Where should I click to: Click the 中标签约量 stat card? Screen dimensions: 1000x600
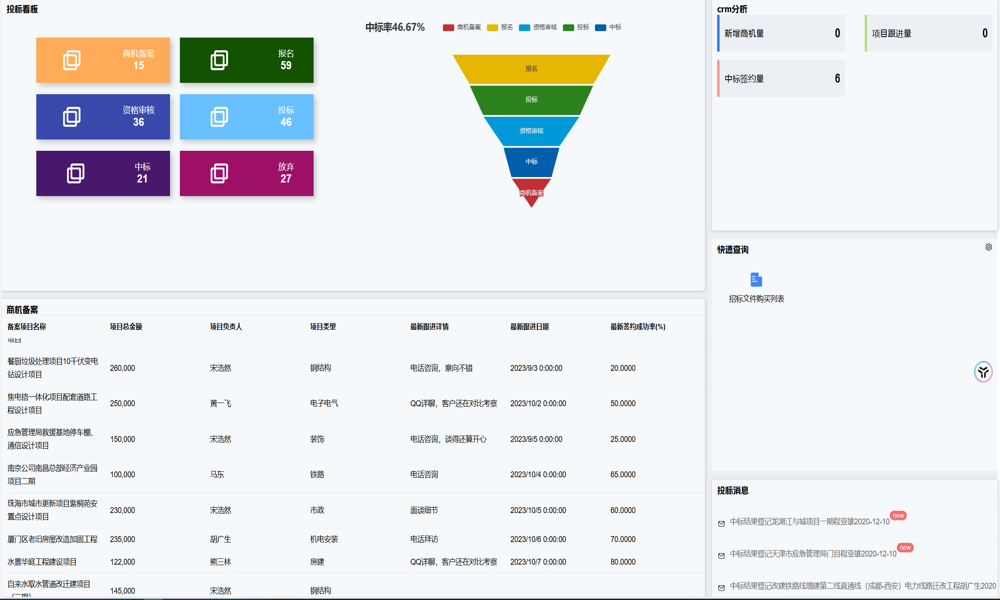(781, 79)
